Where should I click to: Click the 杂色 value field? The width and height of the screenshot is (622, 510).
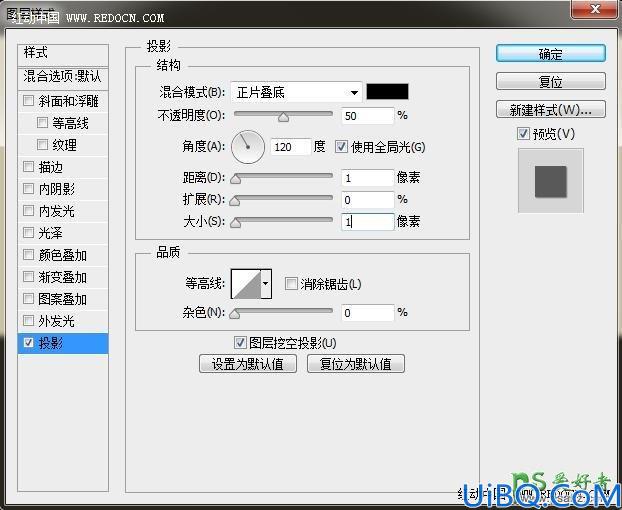(x=368, y=313)
